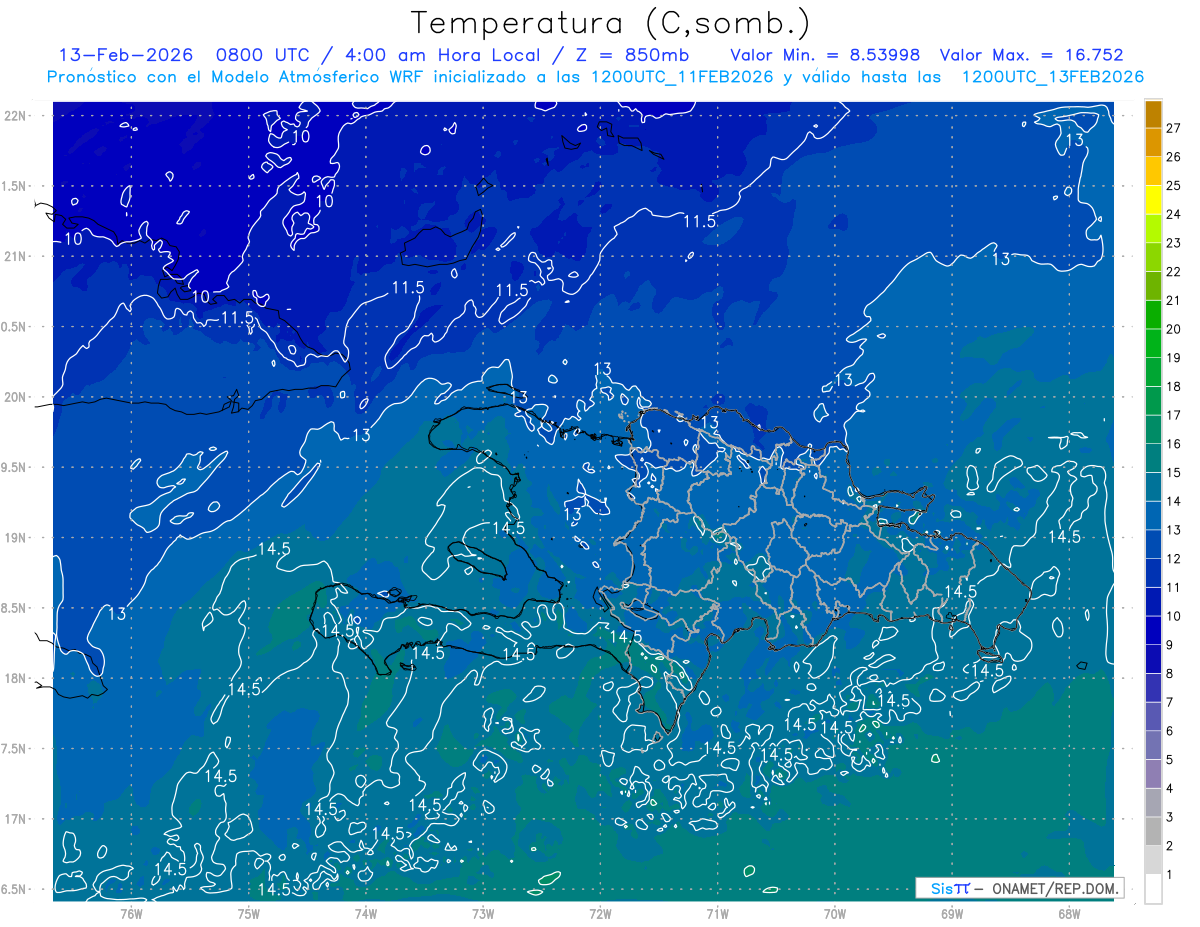Click the 'ONAMET/REP.DOM.' credit label
Image resolution: width=1200 pixels, height=927 pixels.
[1054, 888]
